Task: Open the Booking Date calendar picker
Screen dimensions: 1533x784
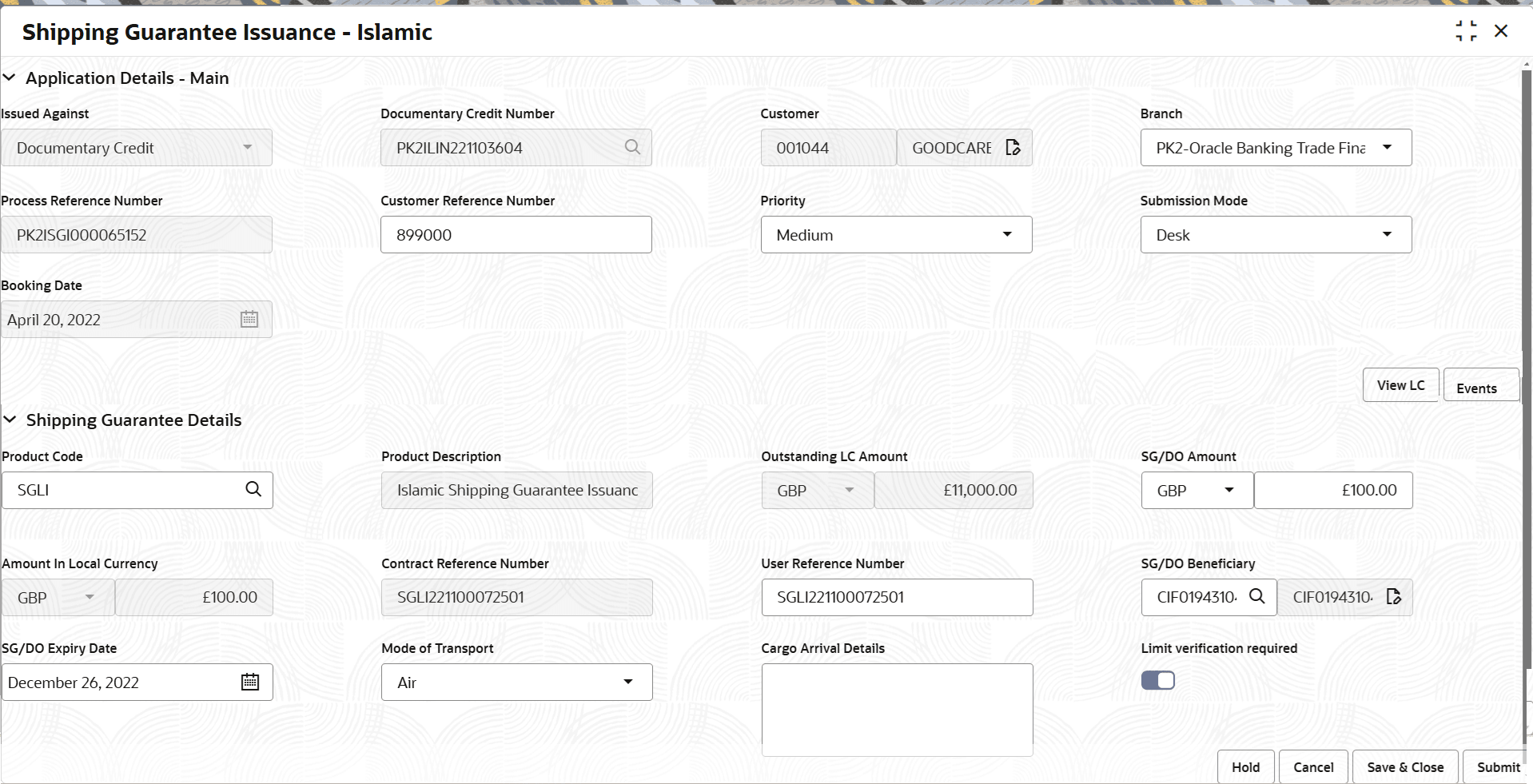Action: (x=249, y=318)
